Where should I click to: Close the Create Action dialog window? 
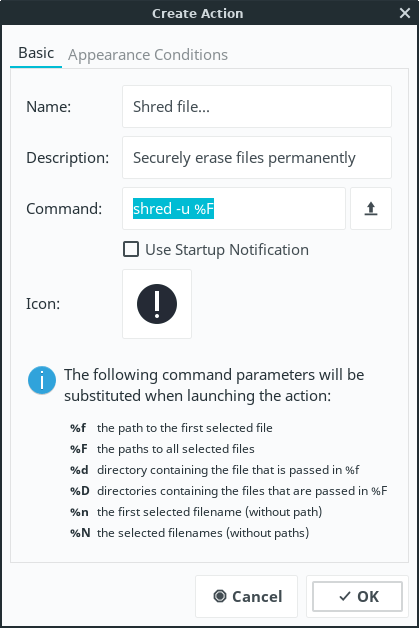405,13
